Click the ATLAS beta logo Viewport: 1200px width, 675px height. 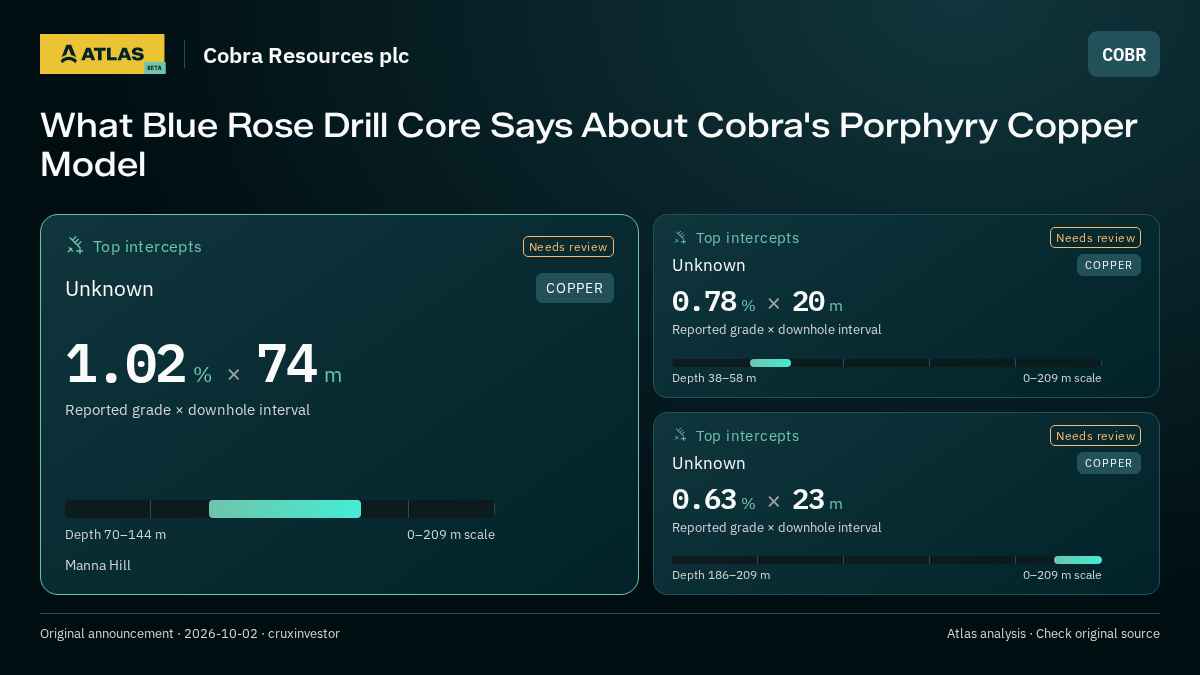click(x=102, y=54)
